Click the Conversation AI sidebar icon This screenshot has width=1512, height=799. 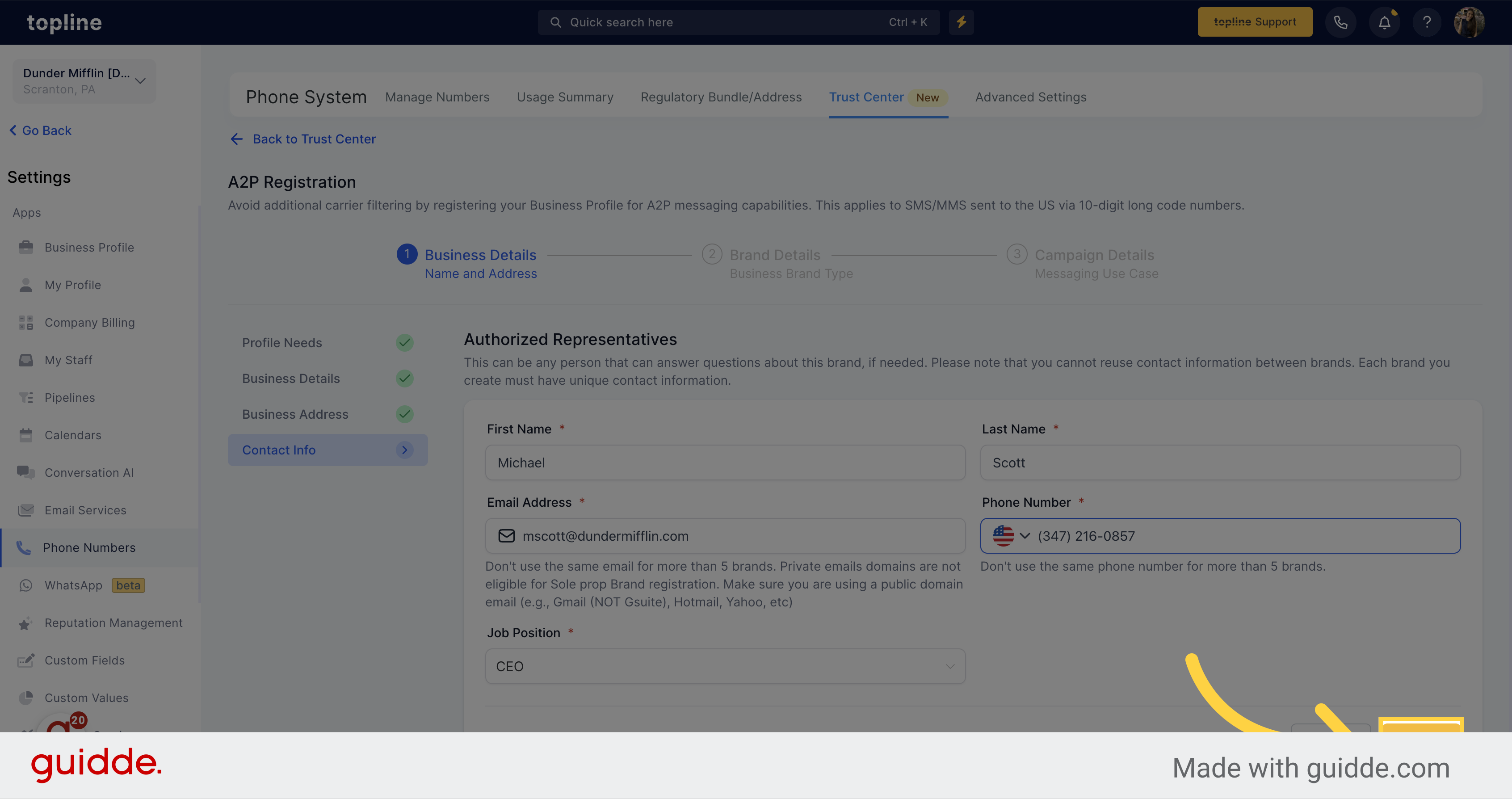click(25, 472)
